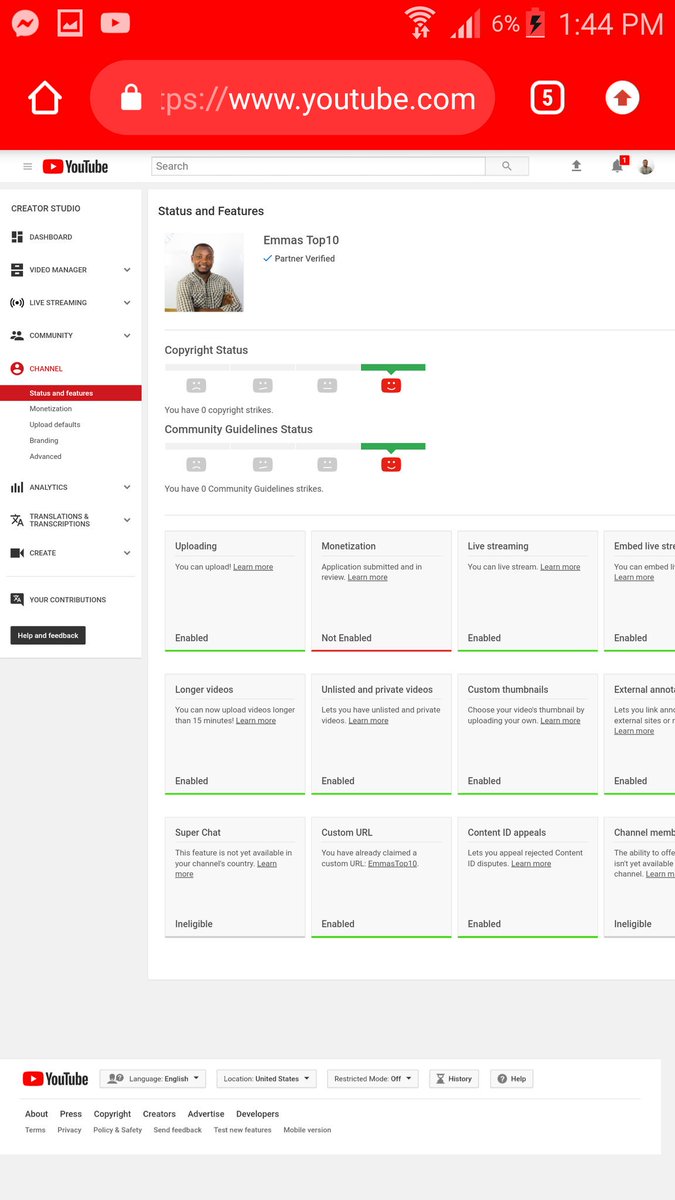Open the EmmasTop10 custom URL link

pyautogui.click(x=392, y=863)
